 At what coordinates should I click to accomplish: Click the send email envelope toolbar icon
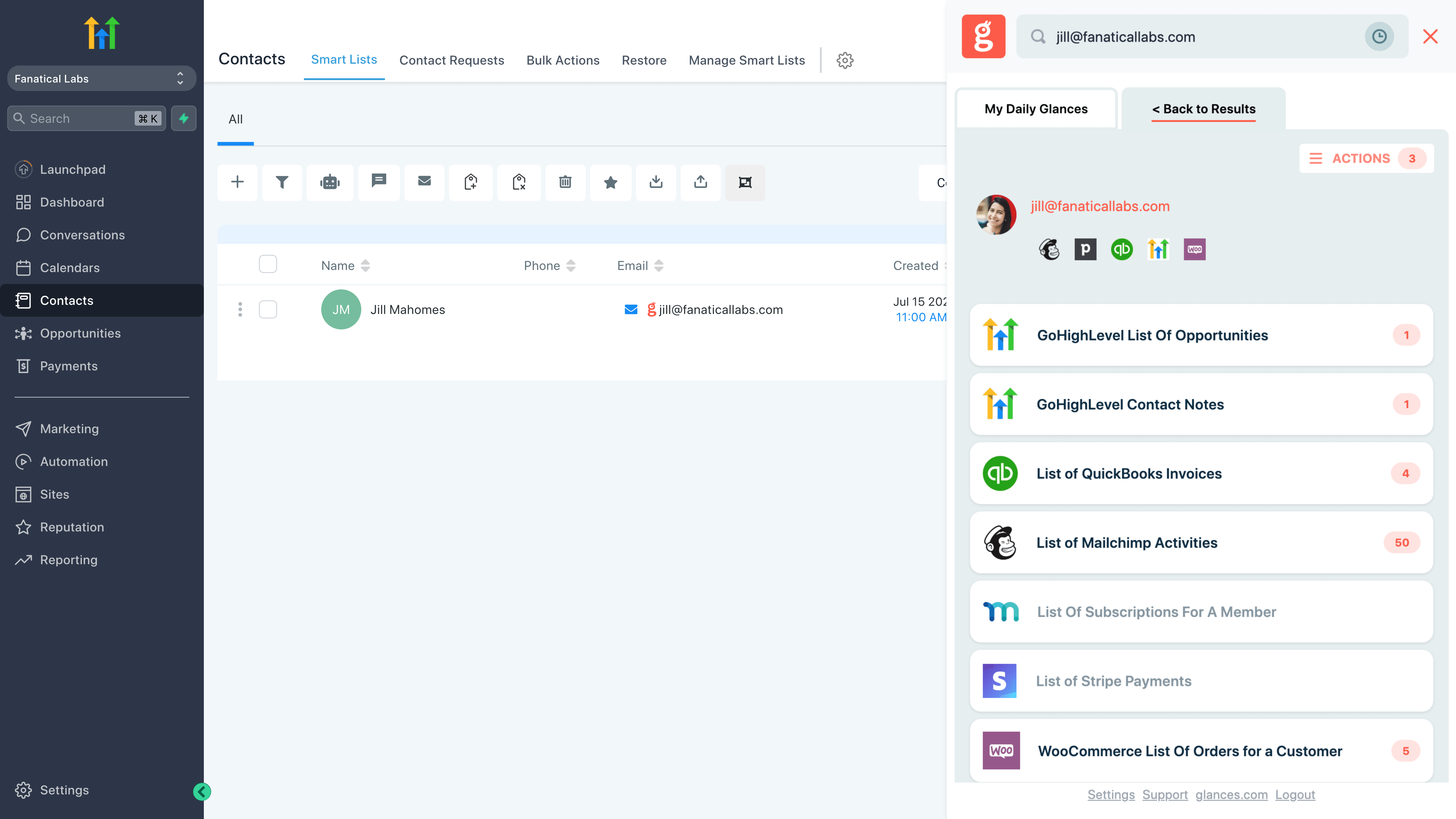(424, 182)
